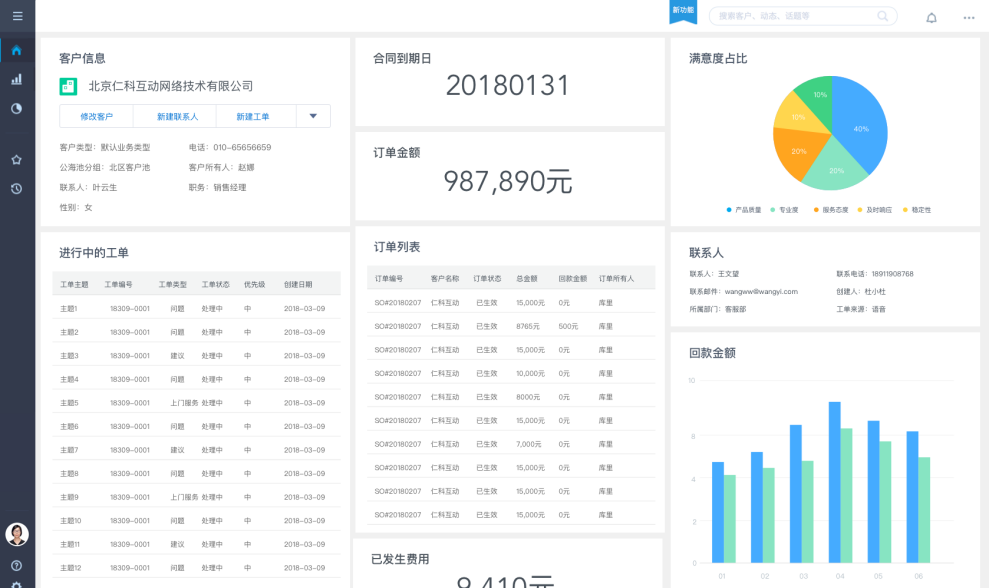Click the green company logo icon

coord(68,86)
